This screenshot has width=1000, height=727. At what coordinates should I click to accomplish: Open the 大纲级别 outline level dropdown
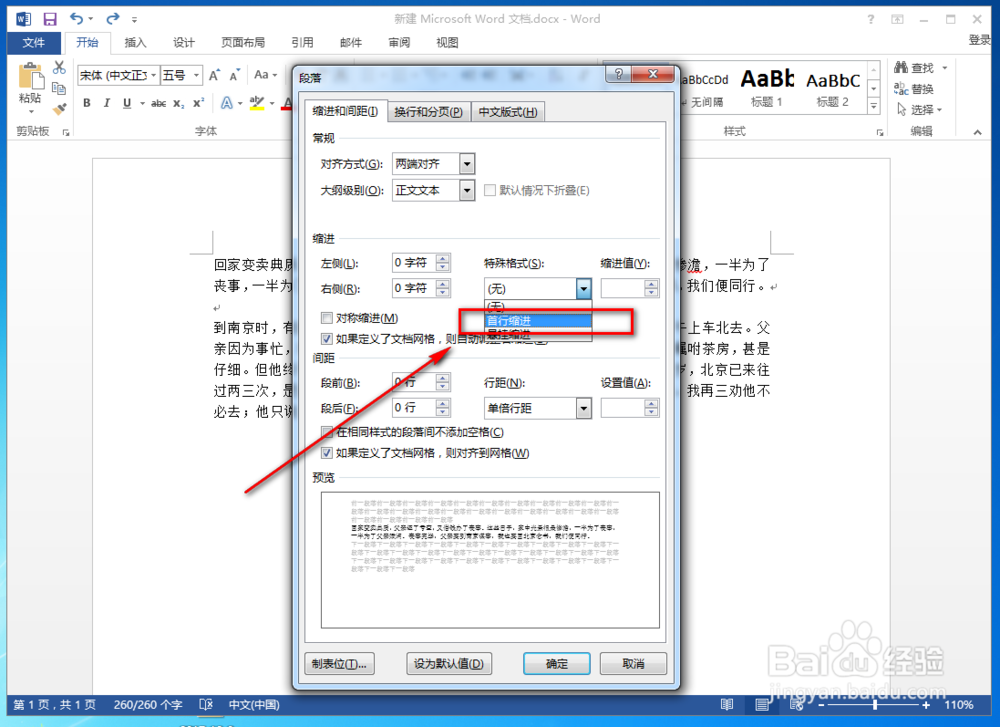467,190
